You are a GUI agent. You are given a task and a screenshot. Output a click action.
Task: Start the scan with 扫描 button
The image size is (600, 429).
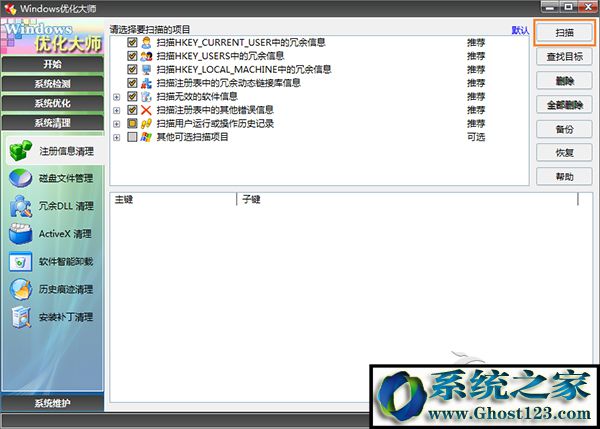click(x=564, y=33)
